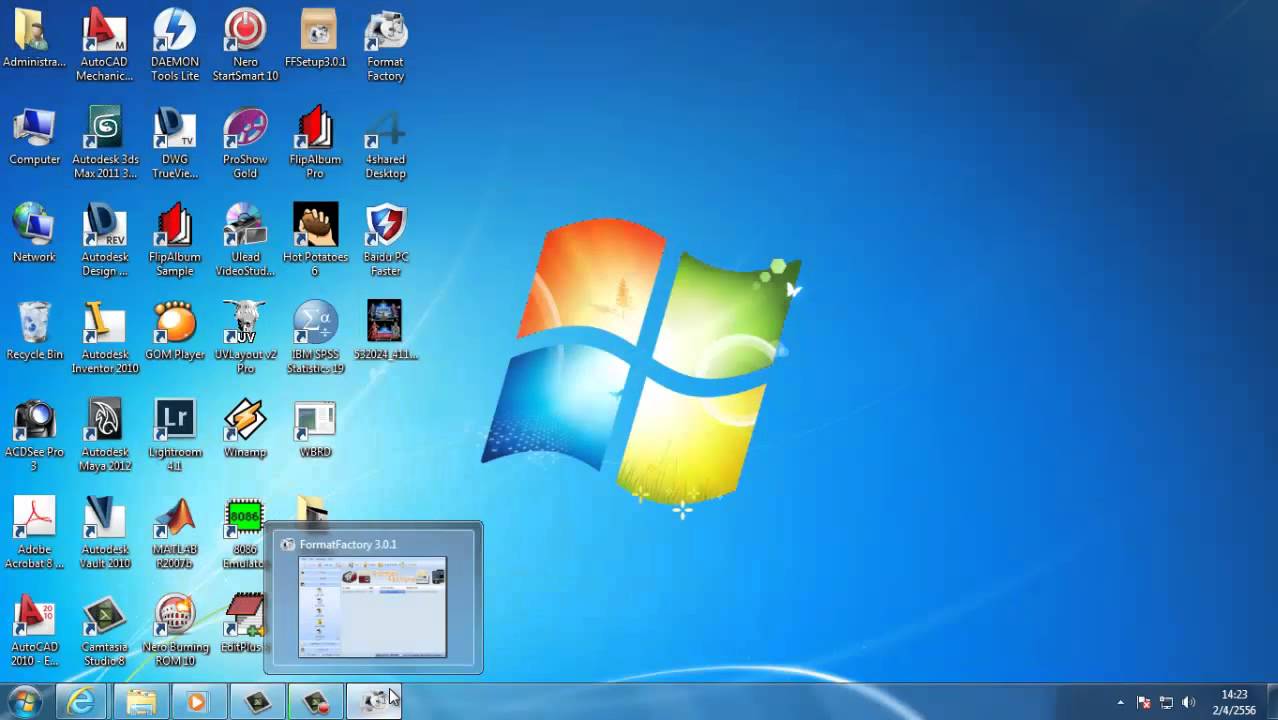Select the 4shared Desktop shortcut
The width and height of the screenshot is (1278, 720).
coord(385,144)
